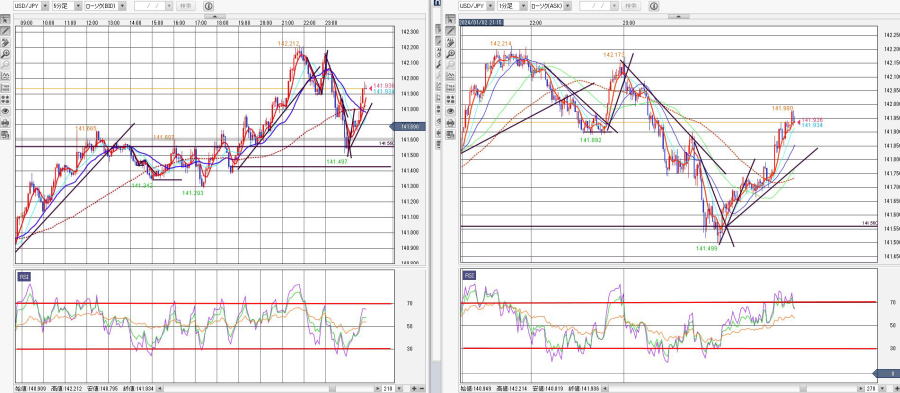Toggle the eye visibility icon in right chart
Image resolution: width=900 pixels, height=393 pixels.
point(451,111)
